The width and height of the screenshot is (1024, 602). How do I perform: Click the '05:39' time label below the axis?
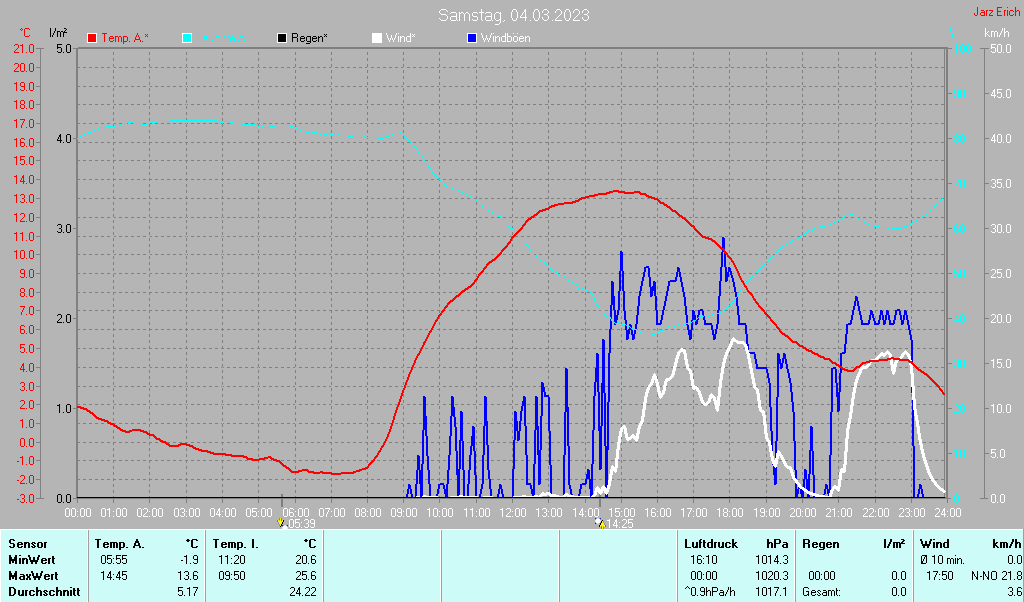(301, 524)
